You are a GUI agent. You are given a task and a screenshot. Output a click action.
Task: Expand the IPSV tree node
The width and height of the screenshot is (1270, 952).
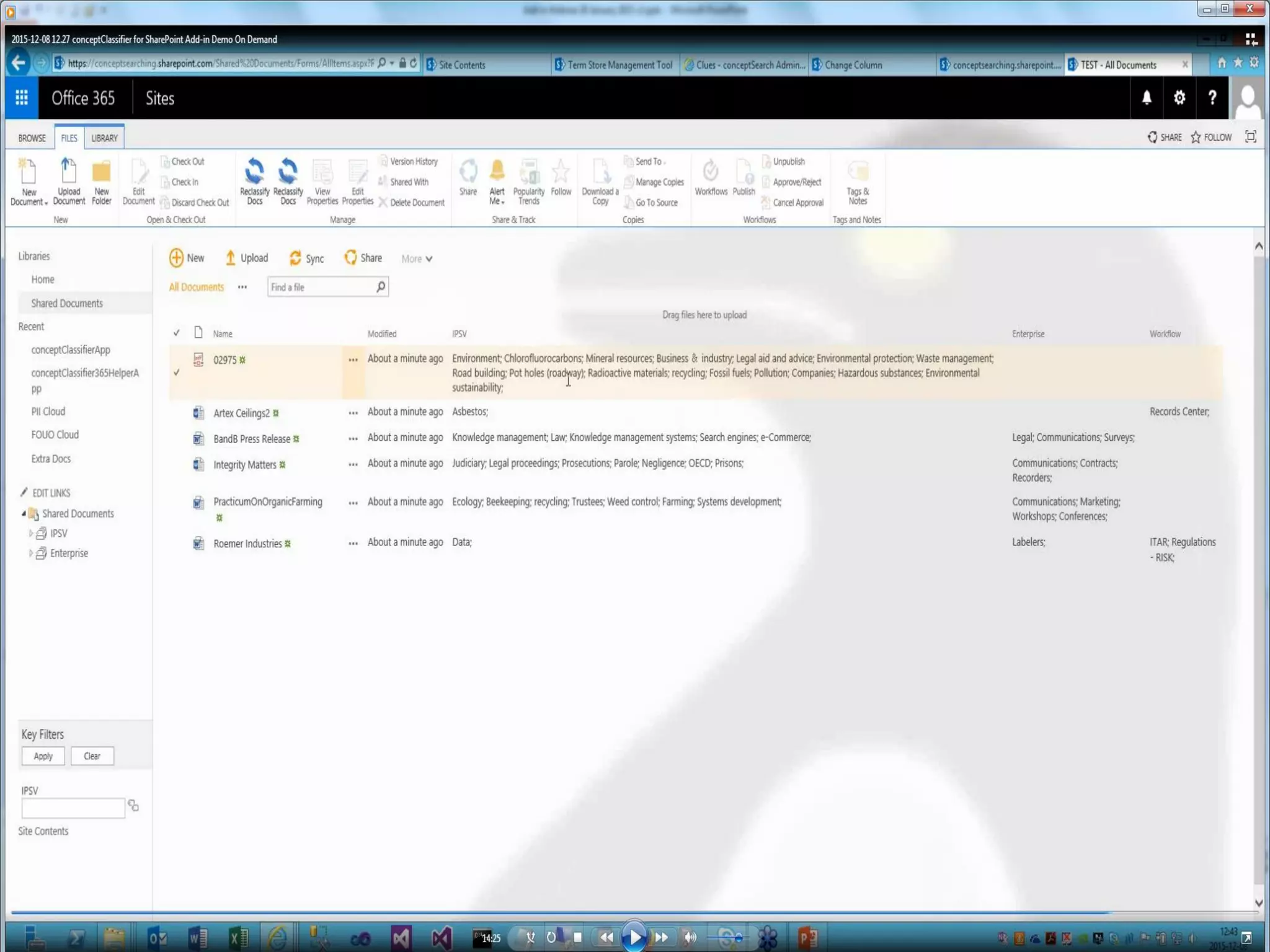(30, 533)
